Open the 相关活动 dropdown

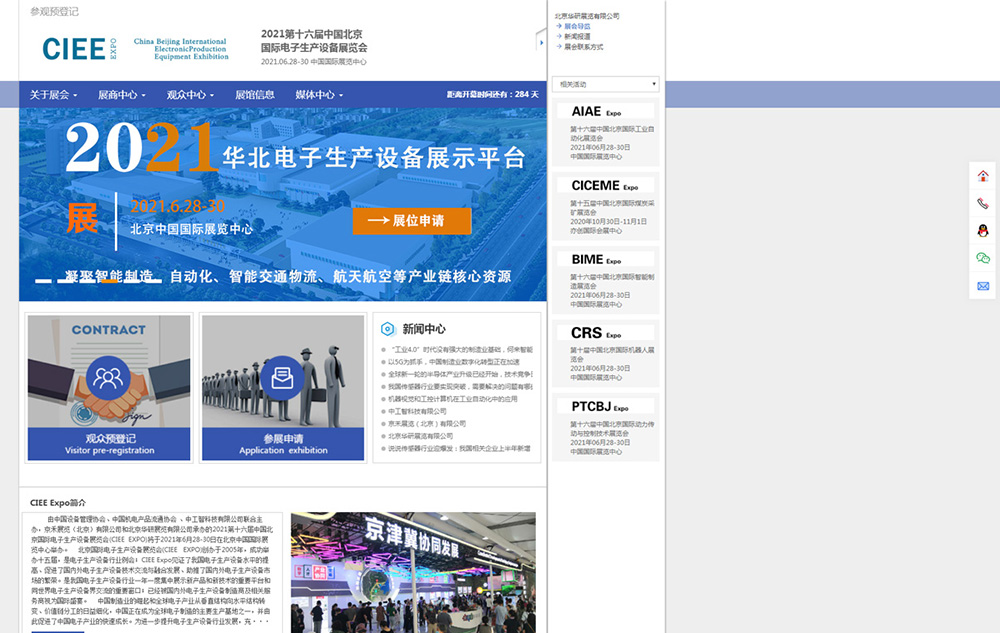[x=605, y=84]
